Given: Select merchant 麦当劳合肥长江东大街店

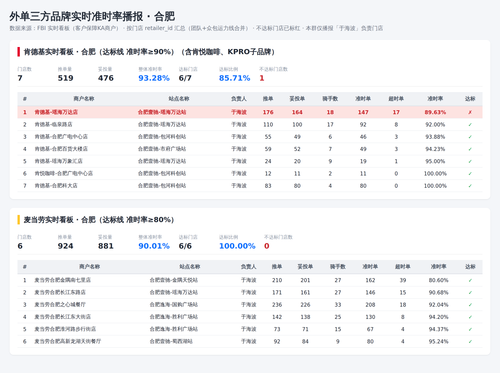Looking at the screenshot, I should tap(62, 317).
